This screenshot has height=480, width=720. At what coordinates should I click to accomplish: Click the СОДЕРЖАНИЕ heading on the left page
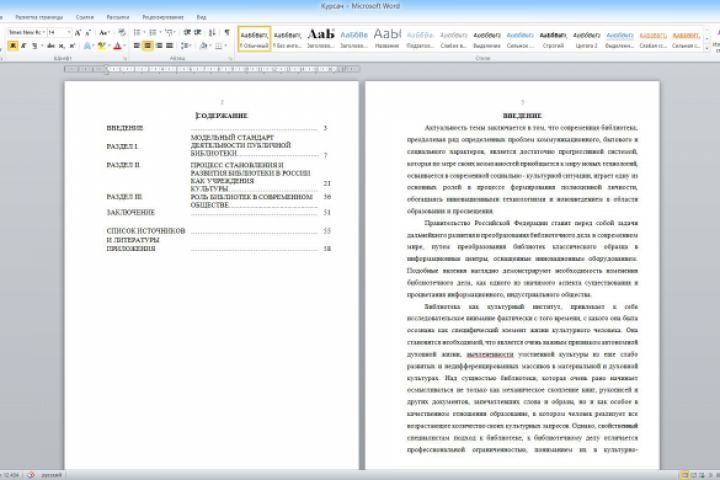click(221, 116)
